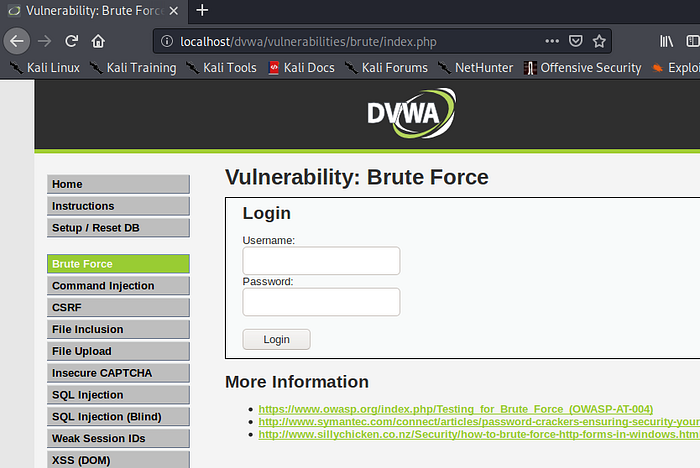Save page to Pocket icon

(x=575, y=41)
